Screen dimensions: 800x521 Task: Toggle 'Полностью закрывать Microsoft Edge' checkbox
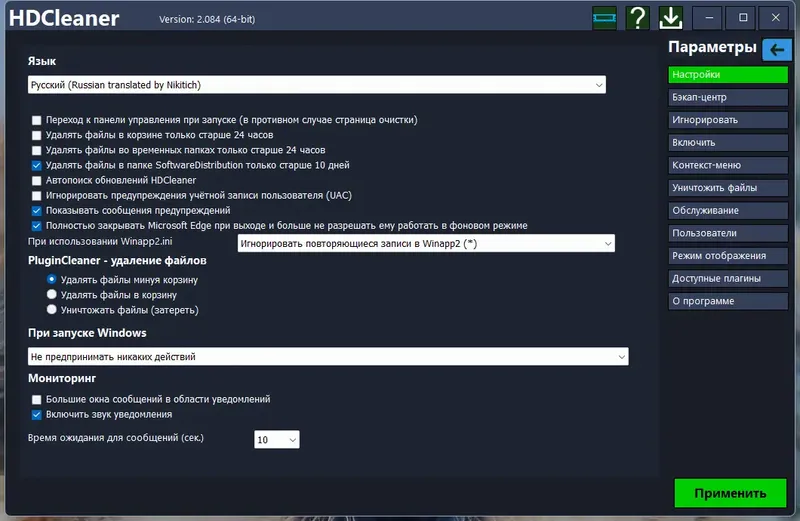36,226
